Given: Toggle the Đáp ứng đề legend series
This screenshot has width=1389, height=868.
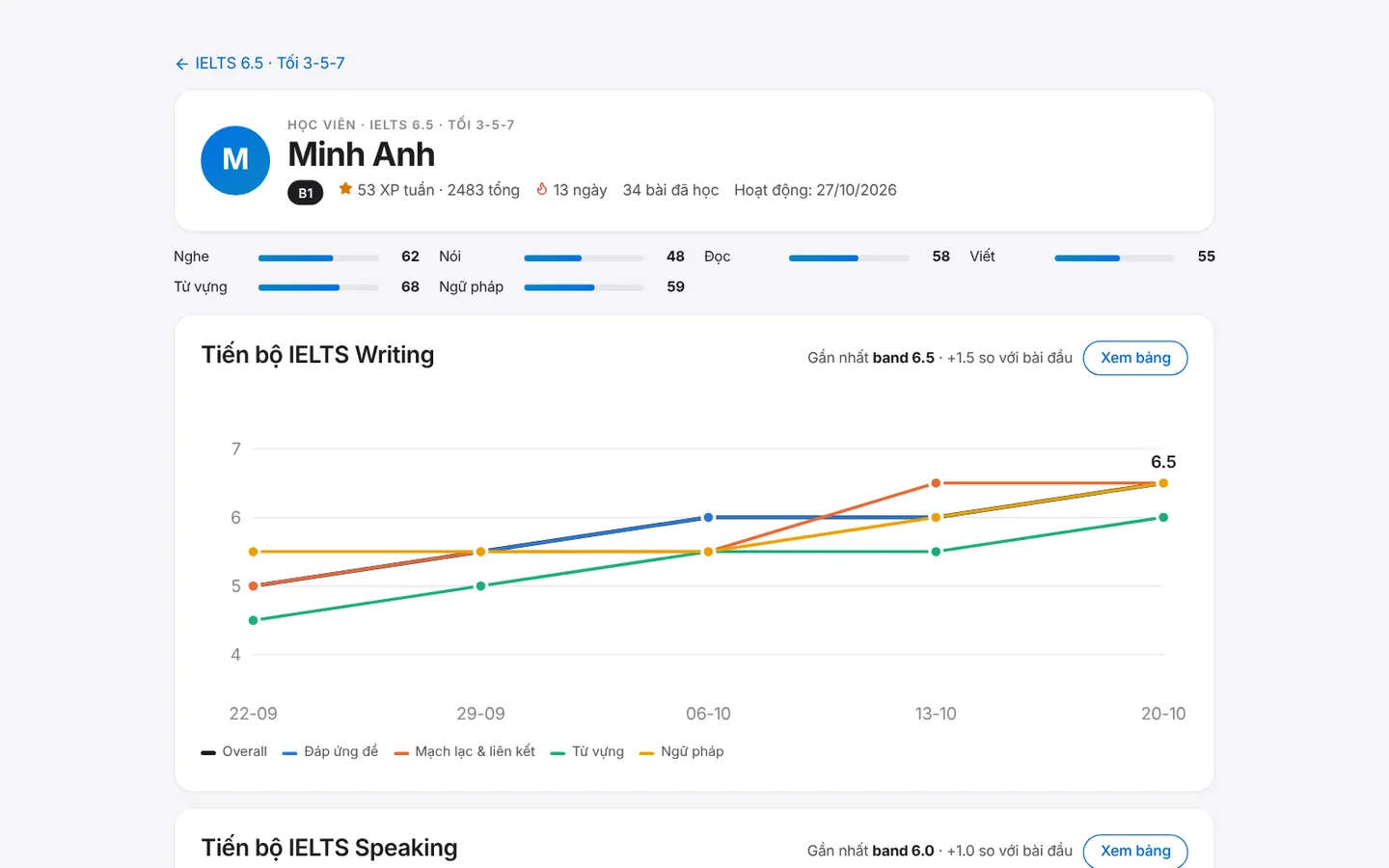Looking at the screenshot, I should (x=330, y=752).
